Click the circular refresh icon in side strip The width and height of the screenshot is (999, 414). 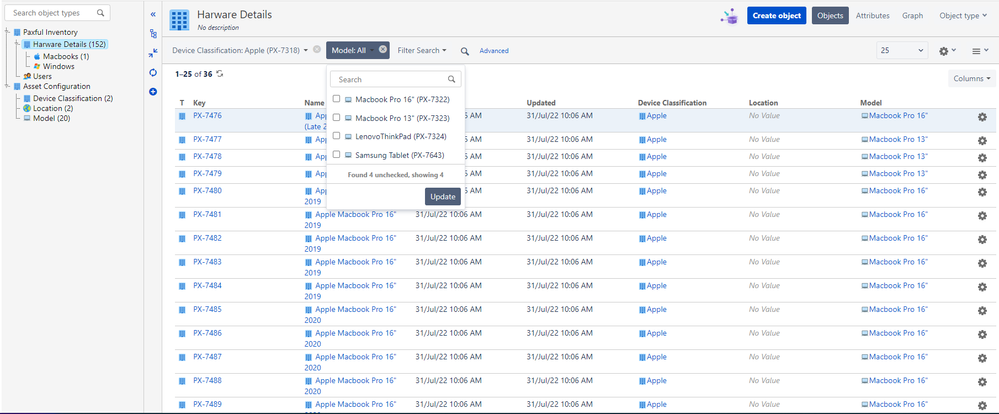[x=153, y=73]
